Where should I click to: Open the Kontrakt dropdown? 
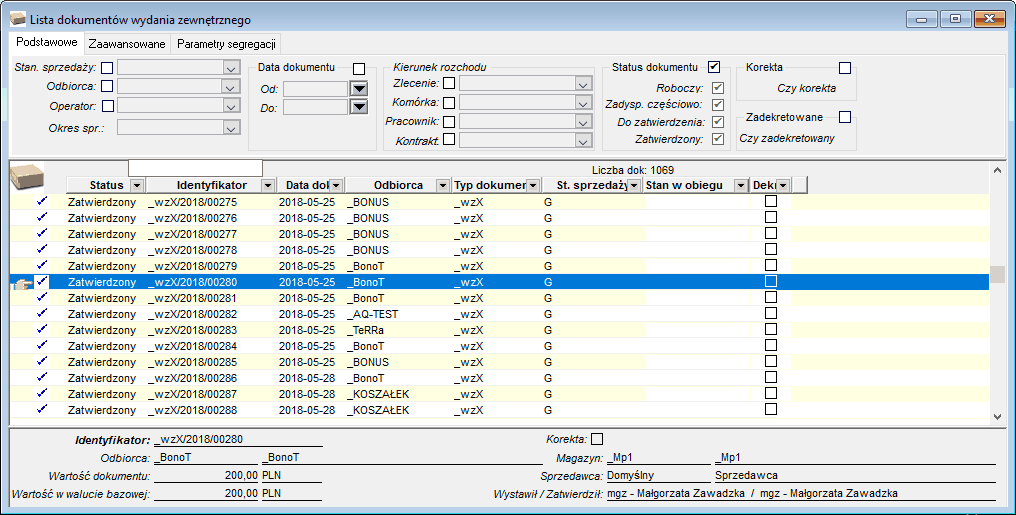(583, 141)
